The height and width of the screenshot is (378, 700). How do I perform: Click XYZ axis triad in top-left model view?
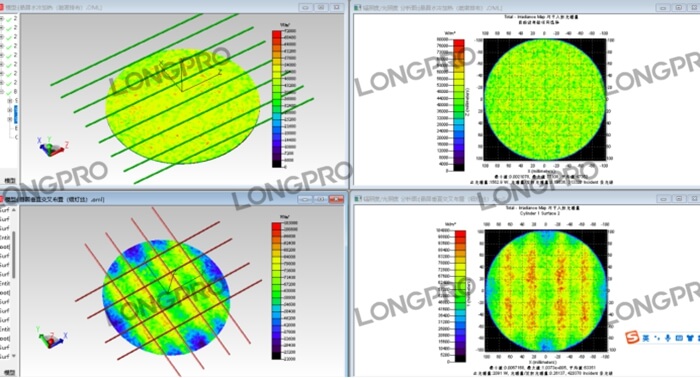pyautogui.click(x=52, y=147)
